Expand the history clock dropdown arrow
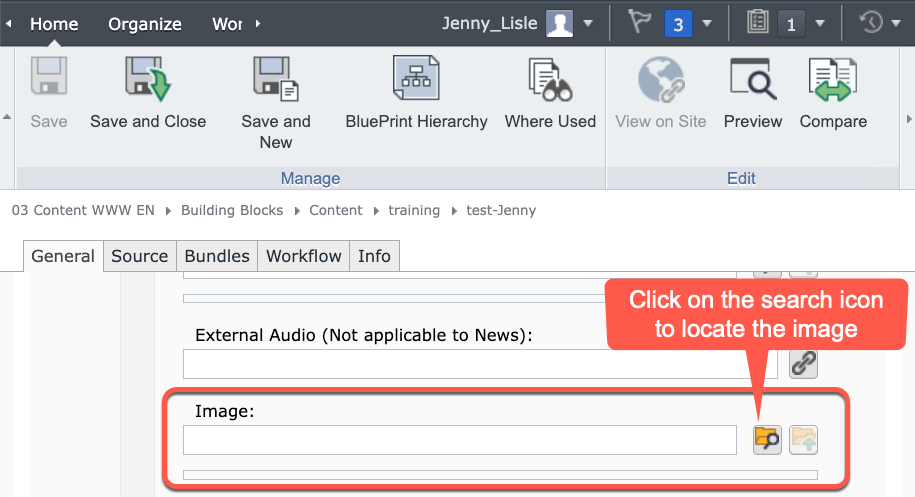This screenshot has height=497, width=915. pos(896,24)
